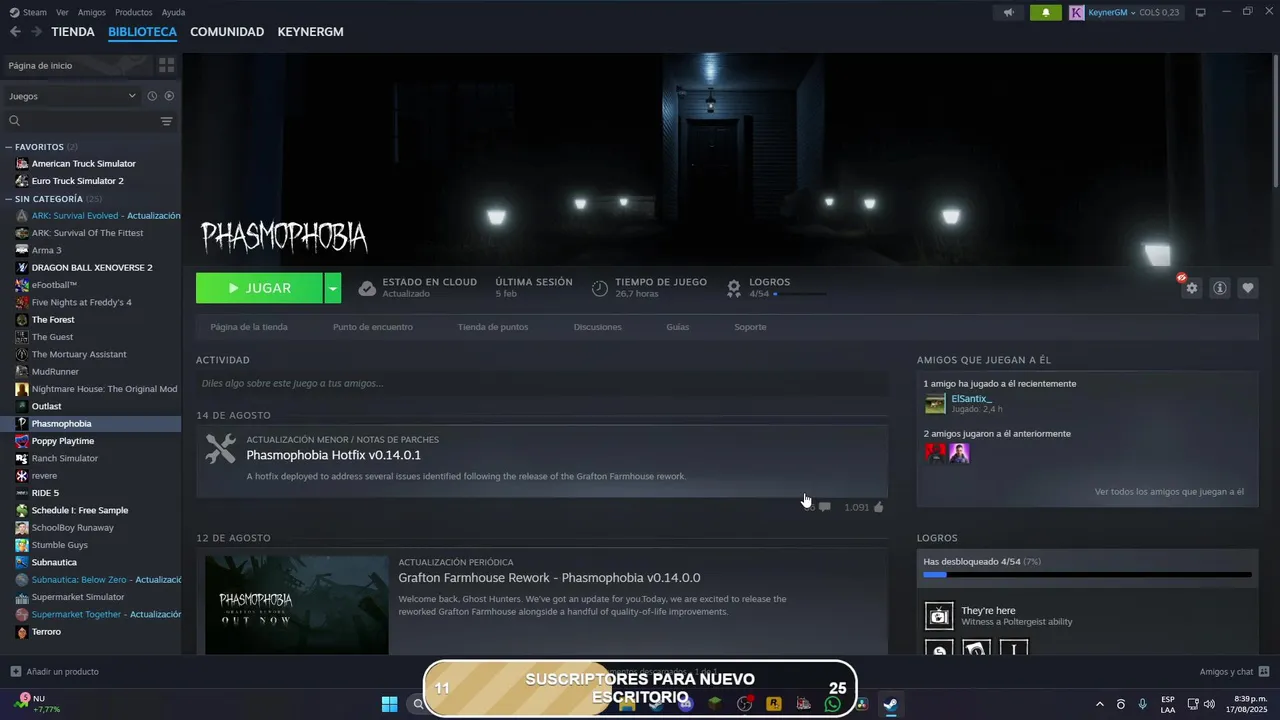Image resolution: width=1280 pixels, height=720 pixels.
Task: Open the Ver menu
Action: pos(62,12)
